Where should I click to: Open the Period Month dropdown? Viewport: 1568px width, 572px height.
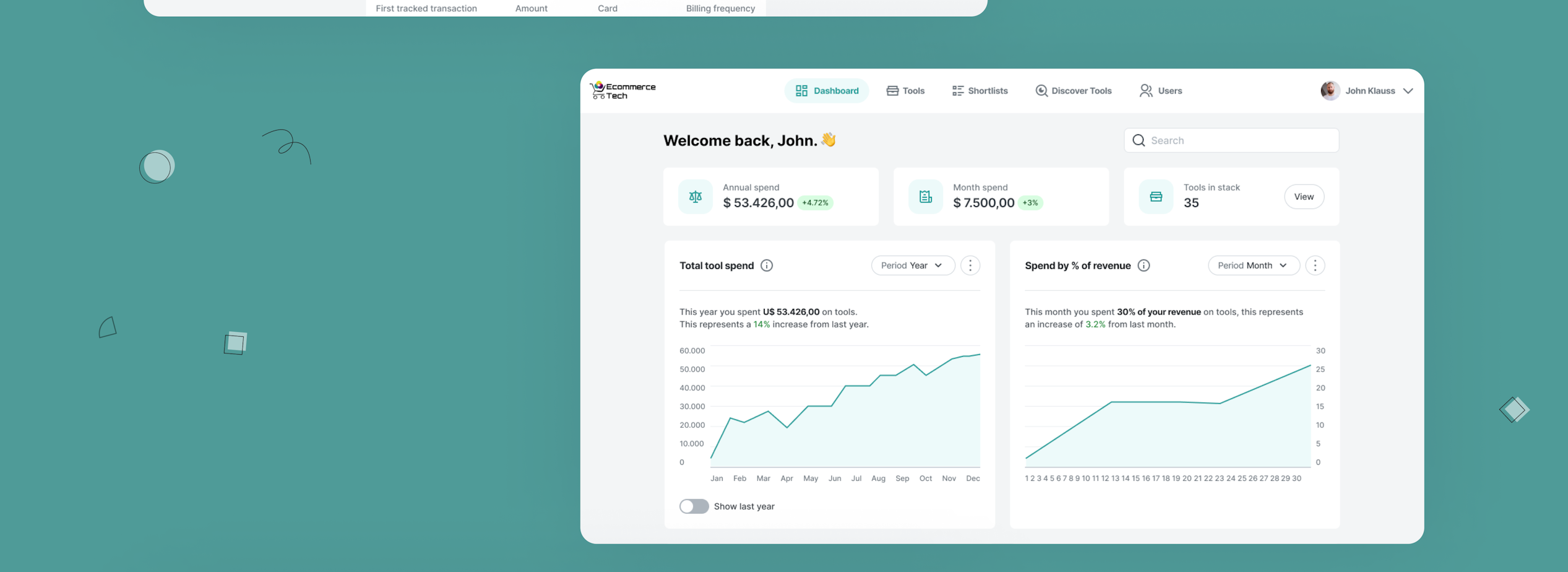(x=1253, y=266)
